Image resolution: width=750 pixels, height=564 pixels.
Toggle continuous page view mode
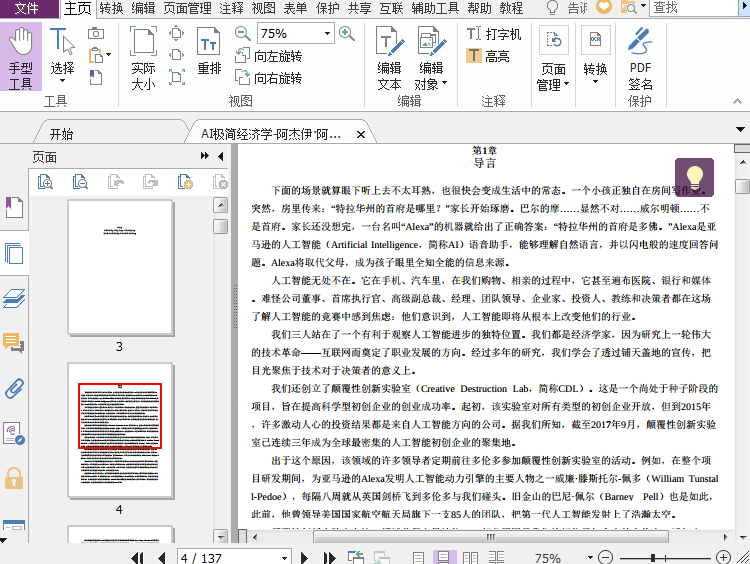point(444,558)
